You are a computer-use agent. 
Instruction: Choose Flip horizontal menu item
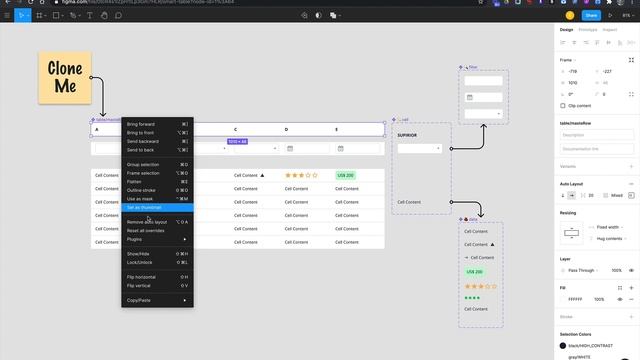tap(158, 277)
